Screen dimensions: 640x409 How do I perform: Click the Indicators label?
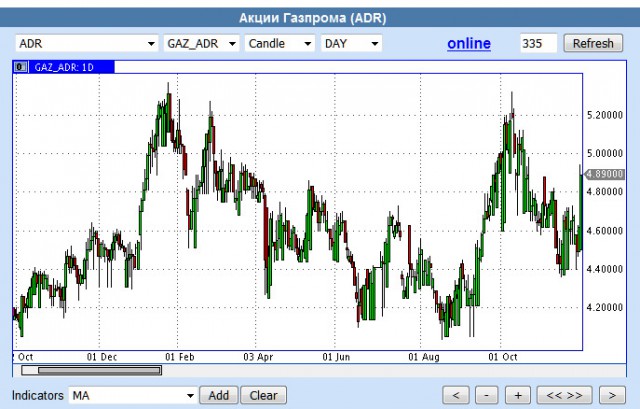(x=38, y=395)
